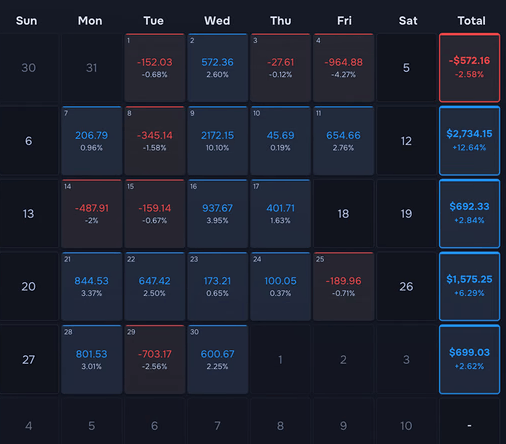Select empty Friday 18 cell
The width and height of the screenshot is (506, 444).
(x=344, y=214)
